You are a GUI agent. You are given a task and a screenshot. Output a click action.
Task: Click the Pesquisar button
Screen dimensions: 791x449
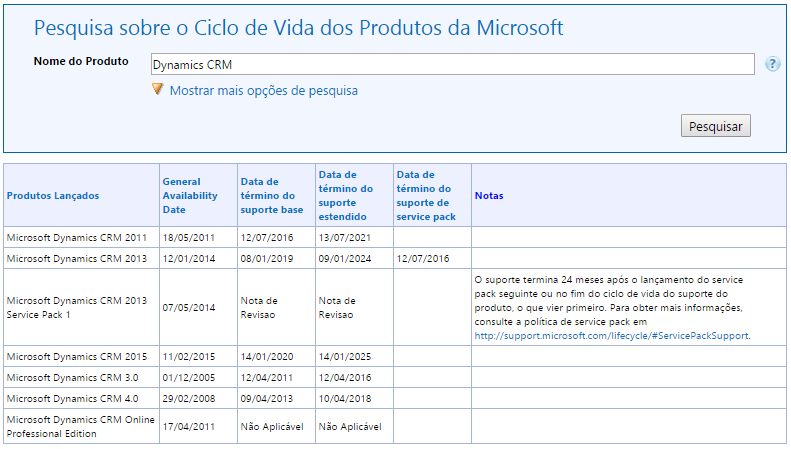click(715, 127)
